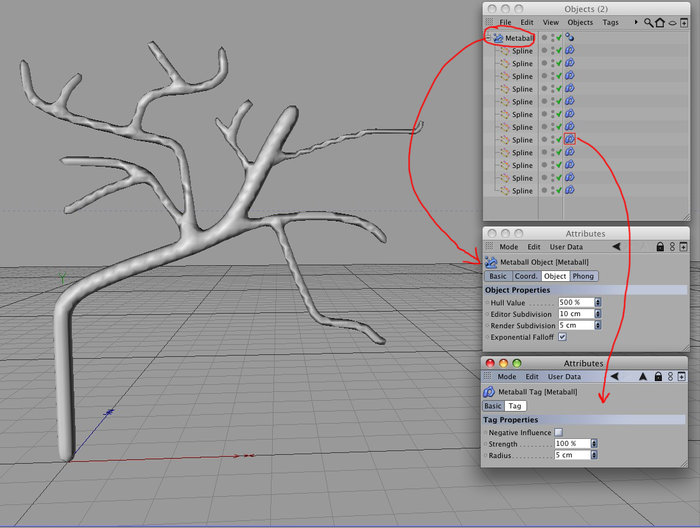Click the up arrow in Metaball Tag Attributes
Image resolution: width=700 pixels, height=528 pixels.
[642, 376]
